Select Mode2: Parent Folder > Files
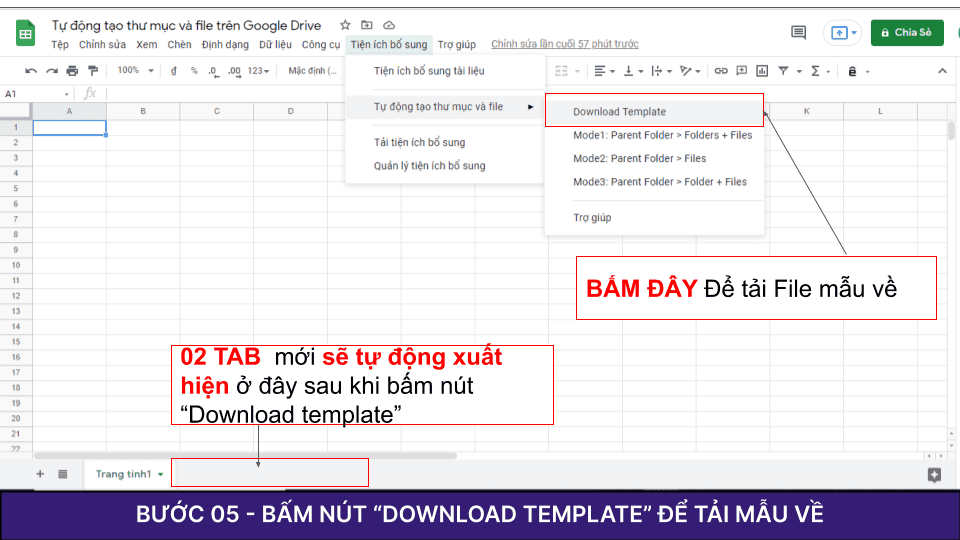The width and height of the screenshot is (960, 540). coord(639,158)
